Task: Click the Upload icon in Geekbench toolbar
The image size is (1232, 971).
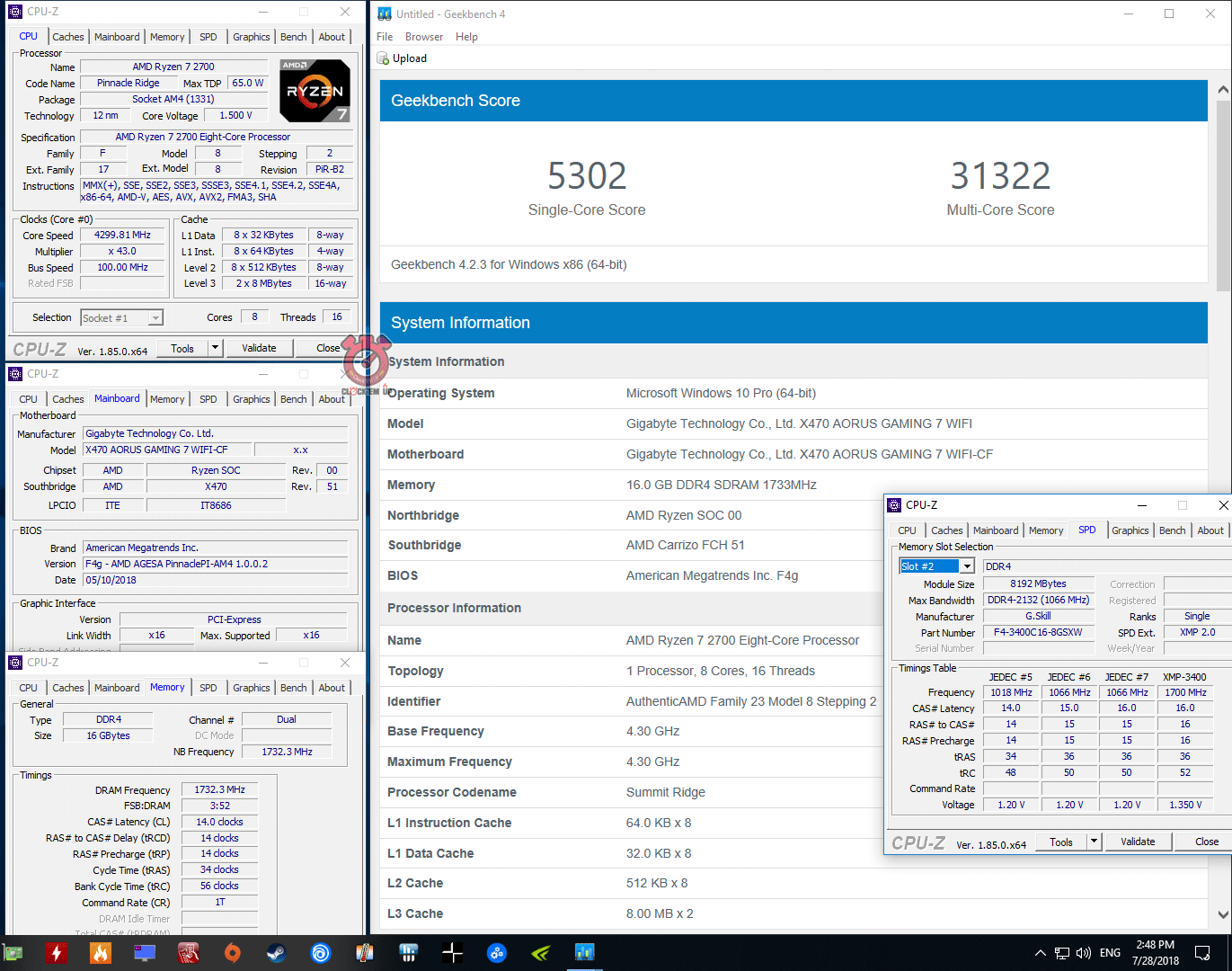Action: [x=384, y=58]
